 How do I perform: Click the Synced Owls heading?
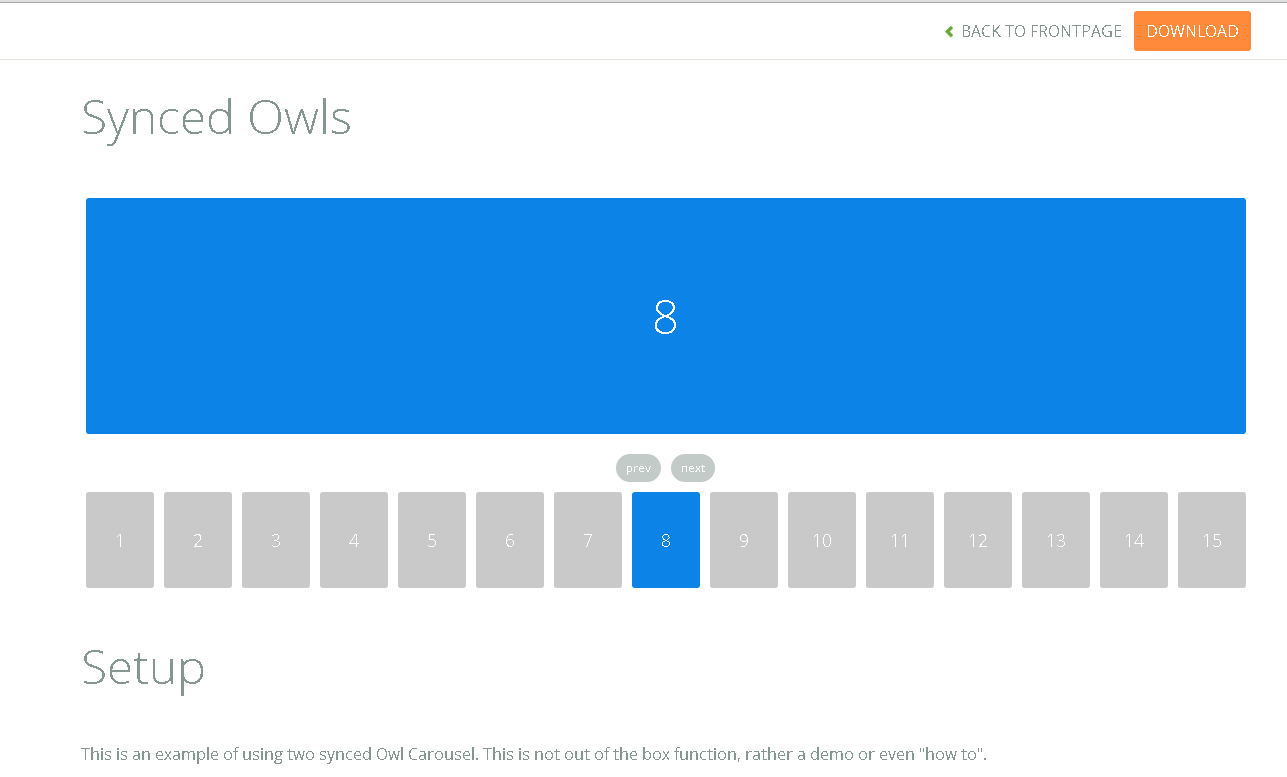216,118
